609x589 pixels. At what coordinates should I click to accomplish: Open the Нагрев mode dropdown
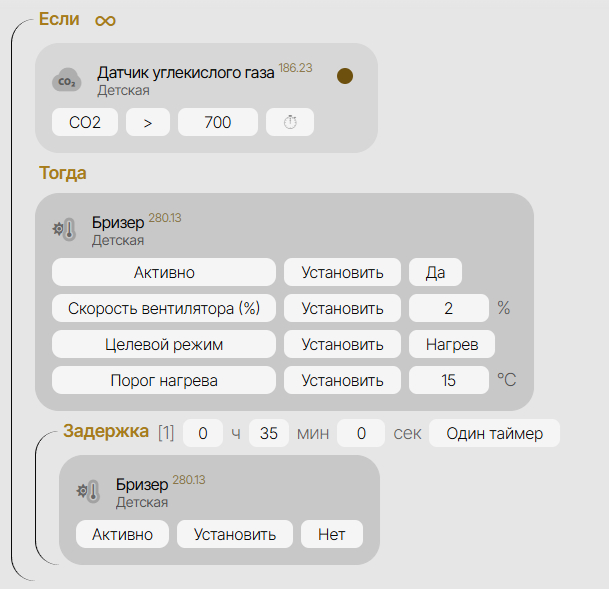[x=451, y=344]
